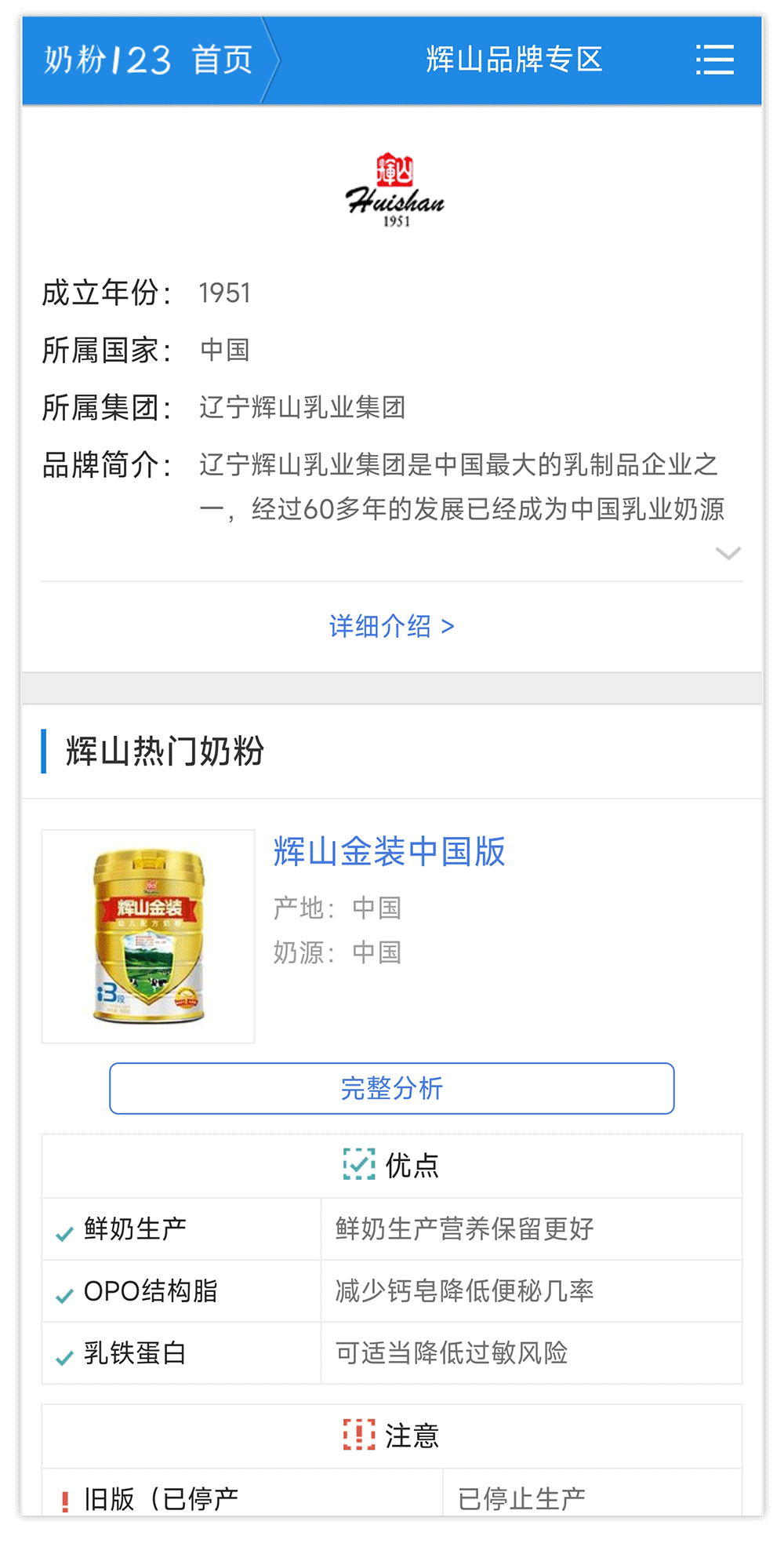Click 辉山品牌专区 header title

tap(514, 60)
